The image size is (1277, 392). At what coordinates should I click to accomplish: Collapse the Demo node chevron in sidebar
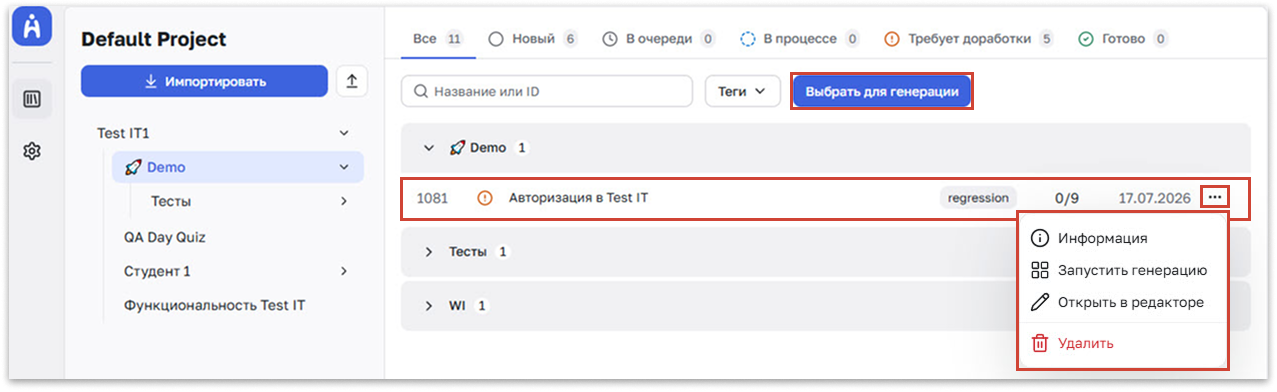344,168
